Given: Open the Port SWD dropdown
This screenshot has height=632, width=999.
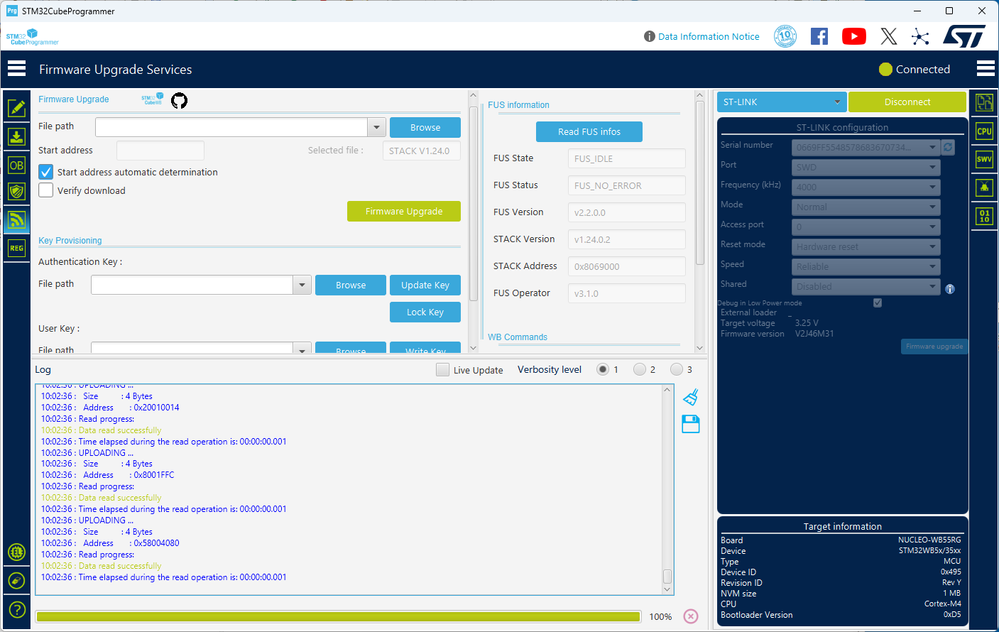Looking at the screenshot, I should click(866, 167).
